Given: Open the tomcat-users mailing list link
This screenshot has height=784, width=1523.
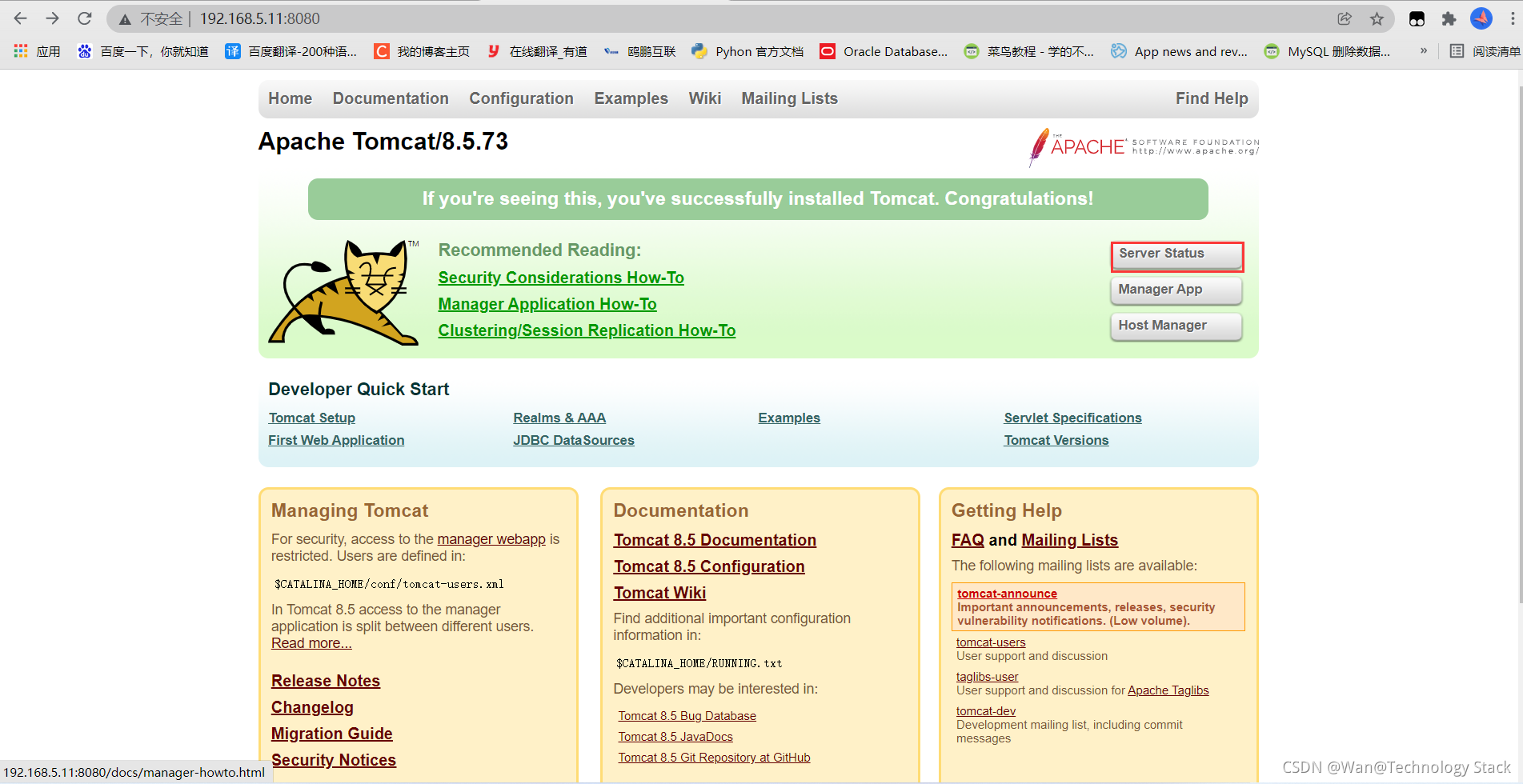Looking at the screenshot, I should (x=991, y=642).
